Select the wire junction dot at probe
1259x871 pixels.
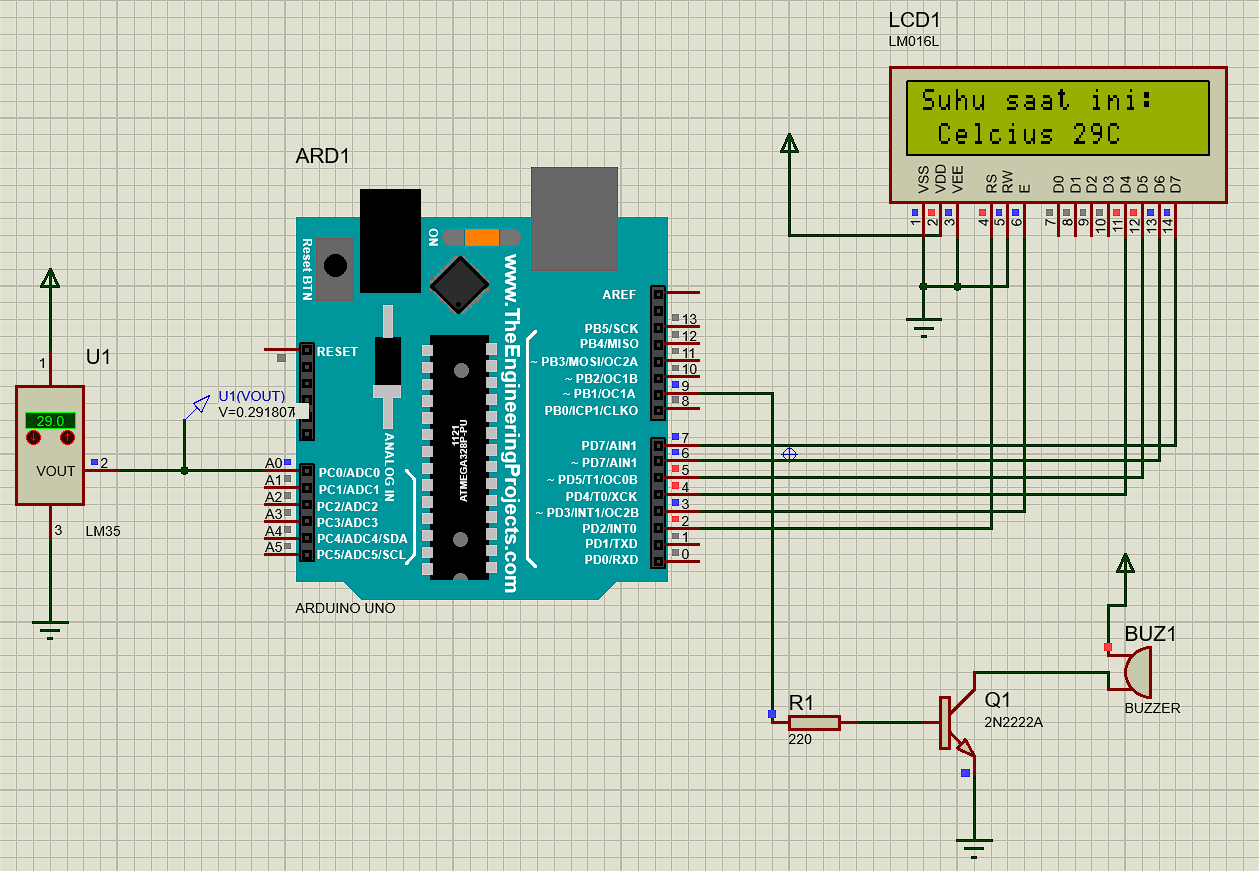[x=184, y=470]
